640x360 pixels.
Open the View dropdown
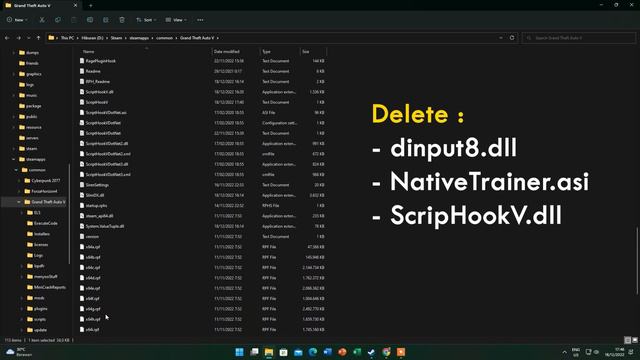(x=176, y=20)
